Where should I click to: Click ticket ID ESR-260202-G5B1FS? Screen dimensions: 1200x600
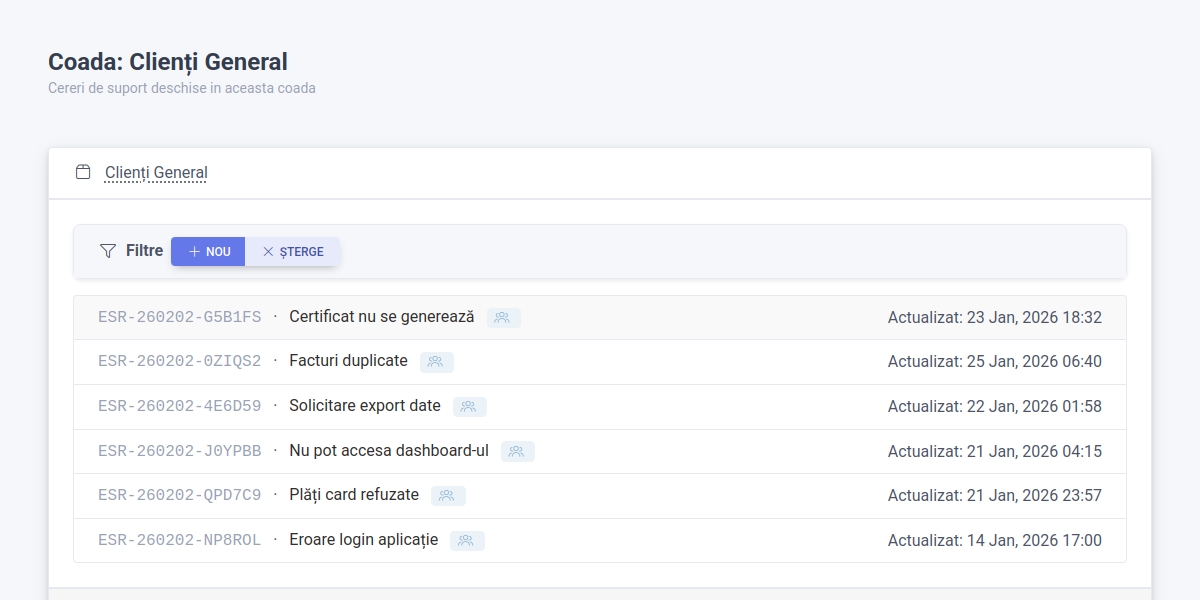(x=179, y=317)
